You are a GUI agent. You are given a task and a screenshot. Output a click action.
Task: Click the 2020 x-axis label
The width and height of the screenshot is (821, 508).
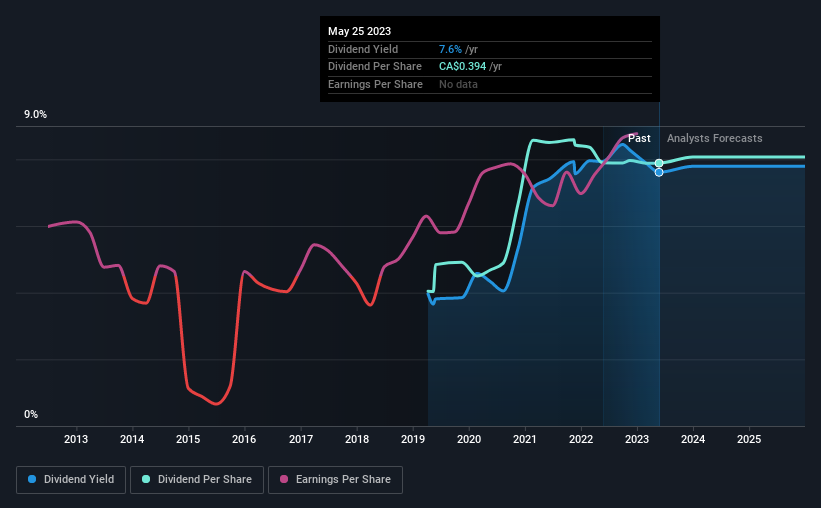tap(469, 439)
